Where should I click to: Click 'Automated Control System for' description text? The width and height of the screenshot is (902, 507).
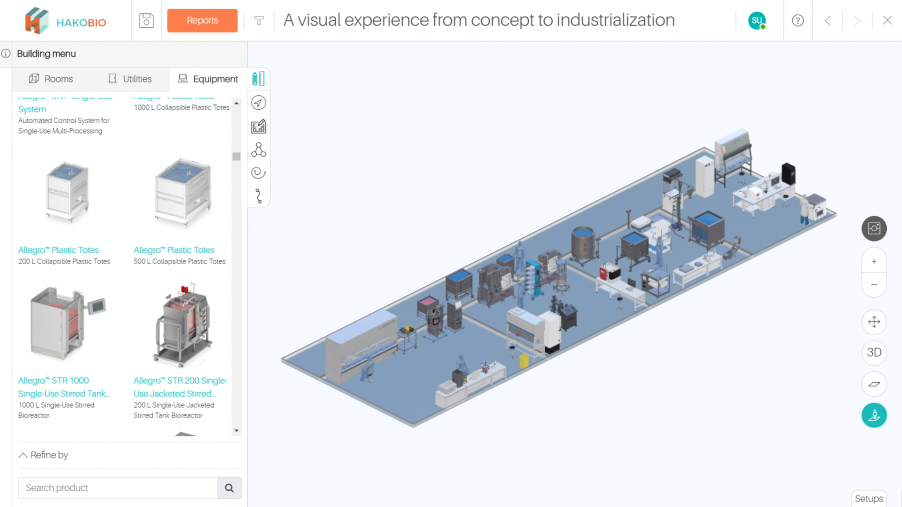tap(64, 121)
